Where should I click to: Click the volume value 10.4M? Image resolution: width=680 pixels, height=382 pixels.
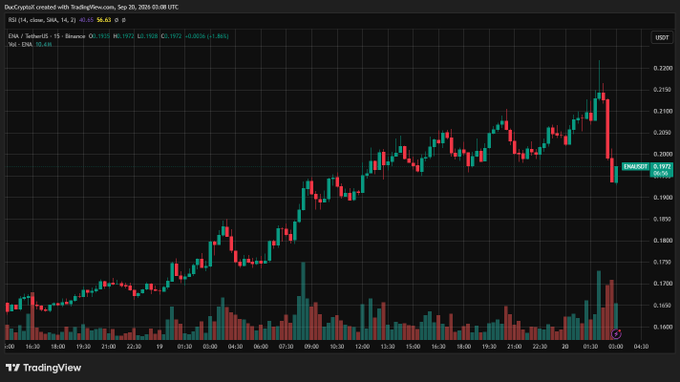[x=43, y=44]
